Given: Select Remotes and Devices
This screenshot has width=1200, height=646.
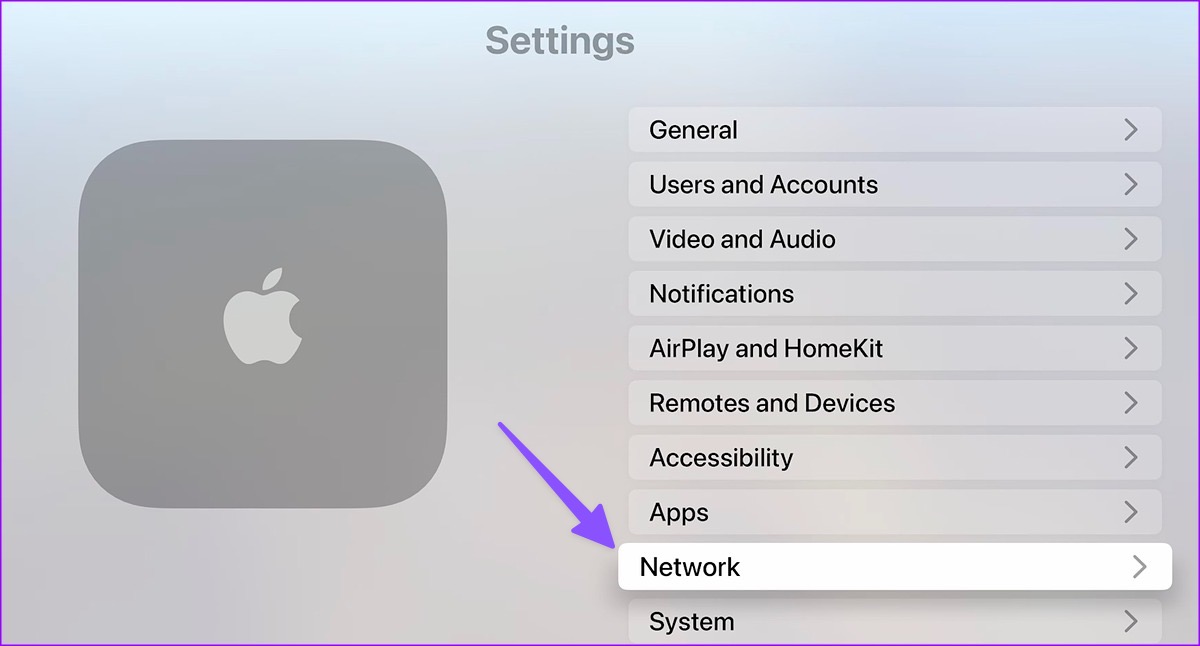Looking at the screenshot, I should [895, 403].
